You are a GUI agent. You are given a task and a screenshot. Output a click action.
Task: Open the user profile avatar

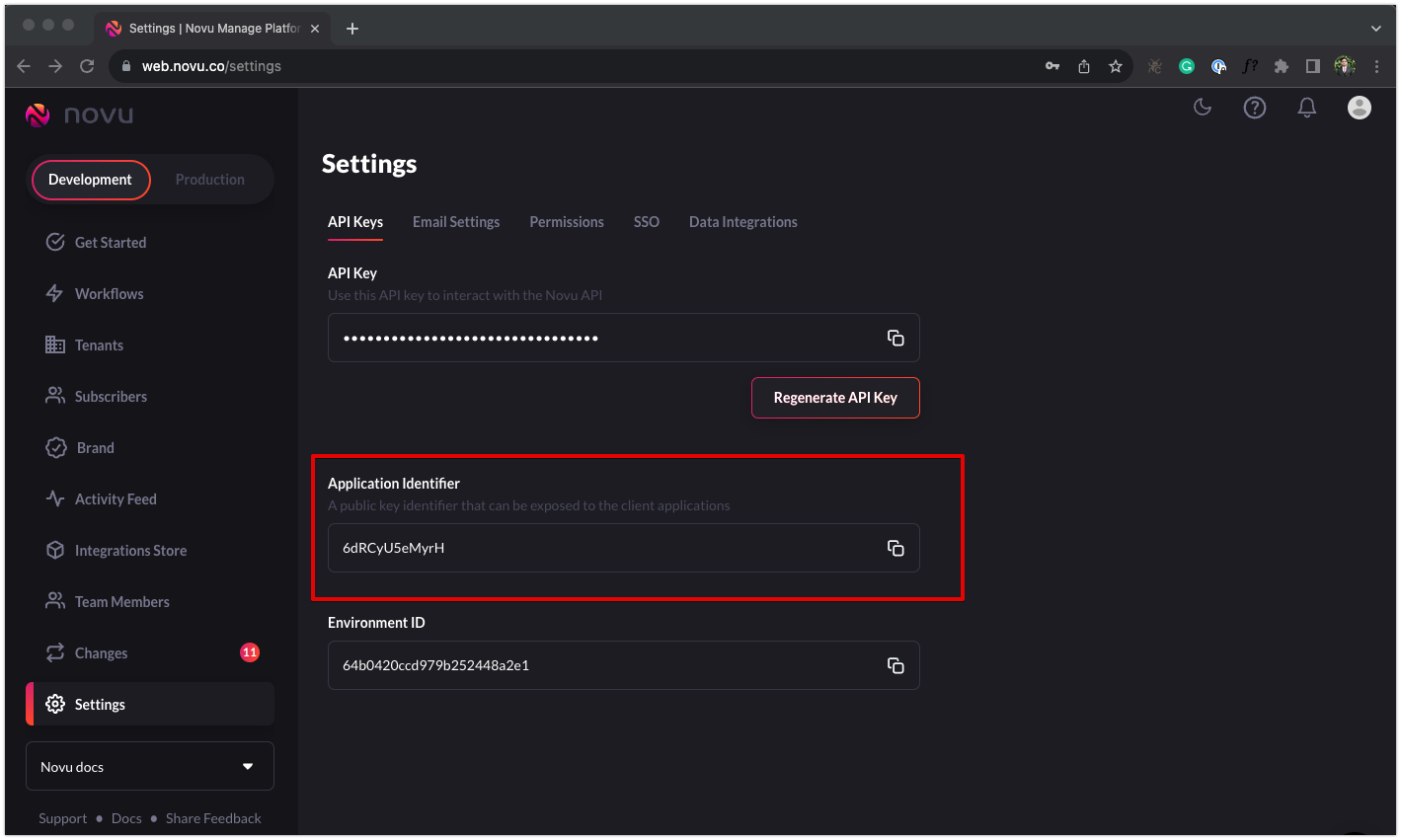[x=1360, y=108]
